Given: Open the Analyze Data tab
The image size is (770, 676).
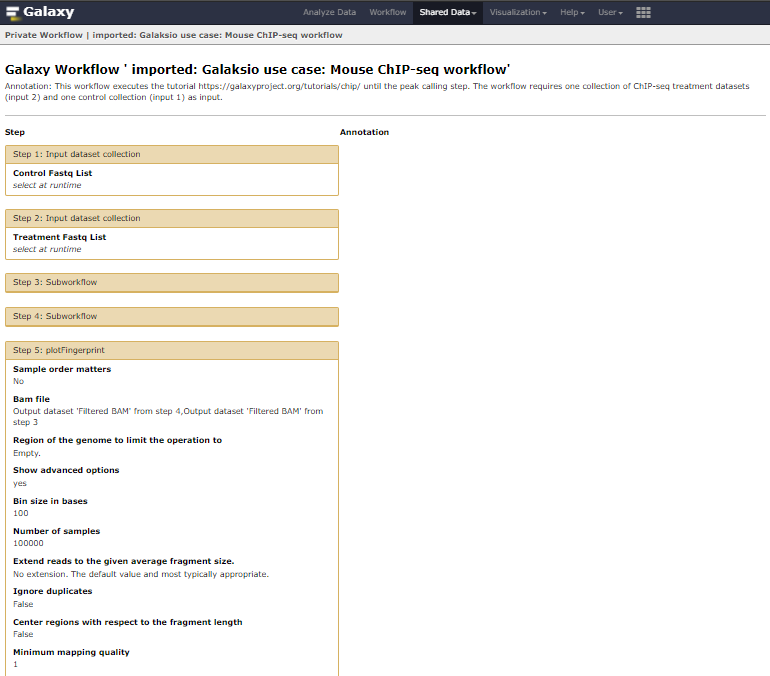Looking at the screenshot, I should [329, 12].
